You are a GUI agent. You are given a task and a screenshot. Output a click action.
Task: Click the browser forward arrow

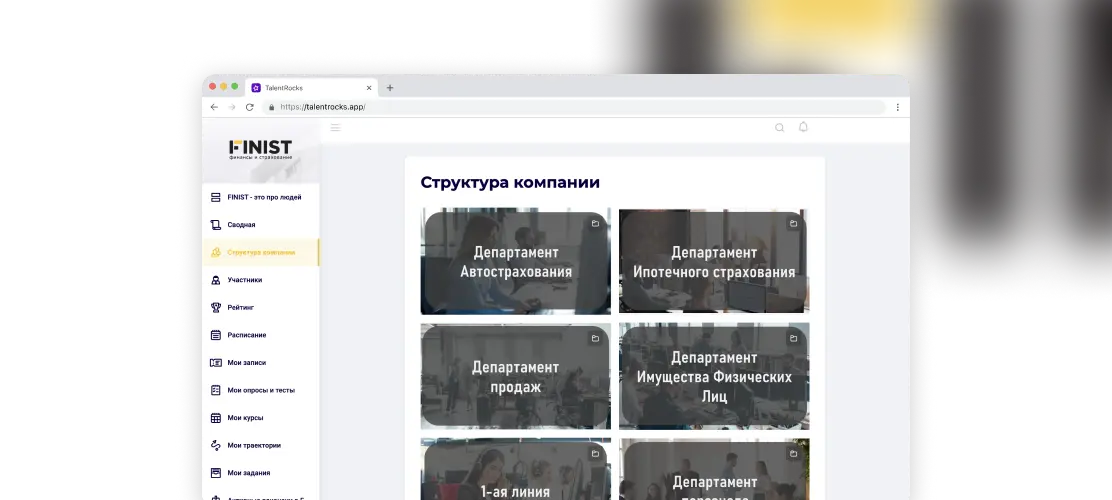231,107
